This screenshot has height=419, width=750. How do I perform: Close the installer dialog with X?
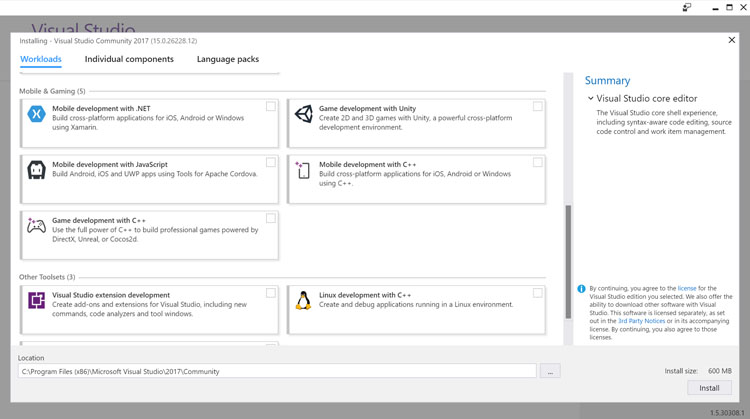coord(731,40)
